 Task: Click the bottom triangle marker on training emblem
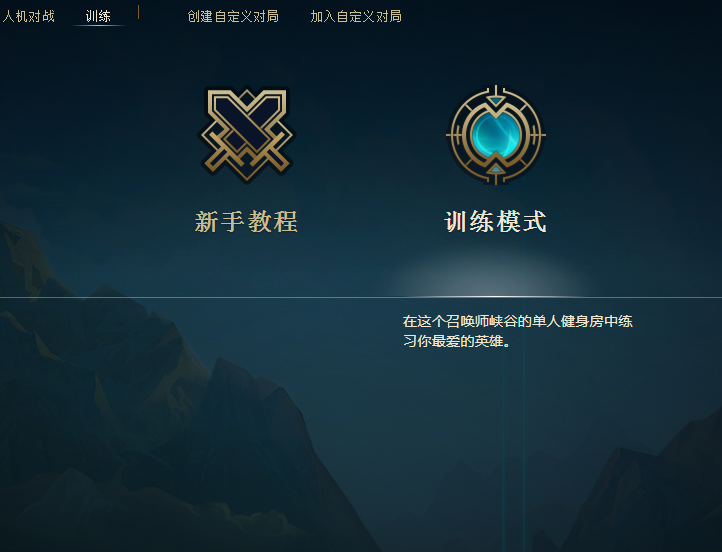pos(496,170)
